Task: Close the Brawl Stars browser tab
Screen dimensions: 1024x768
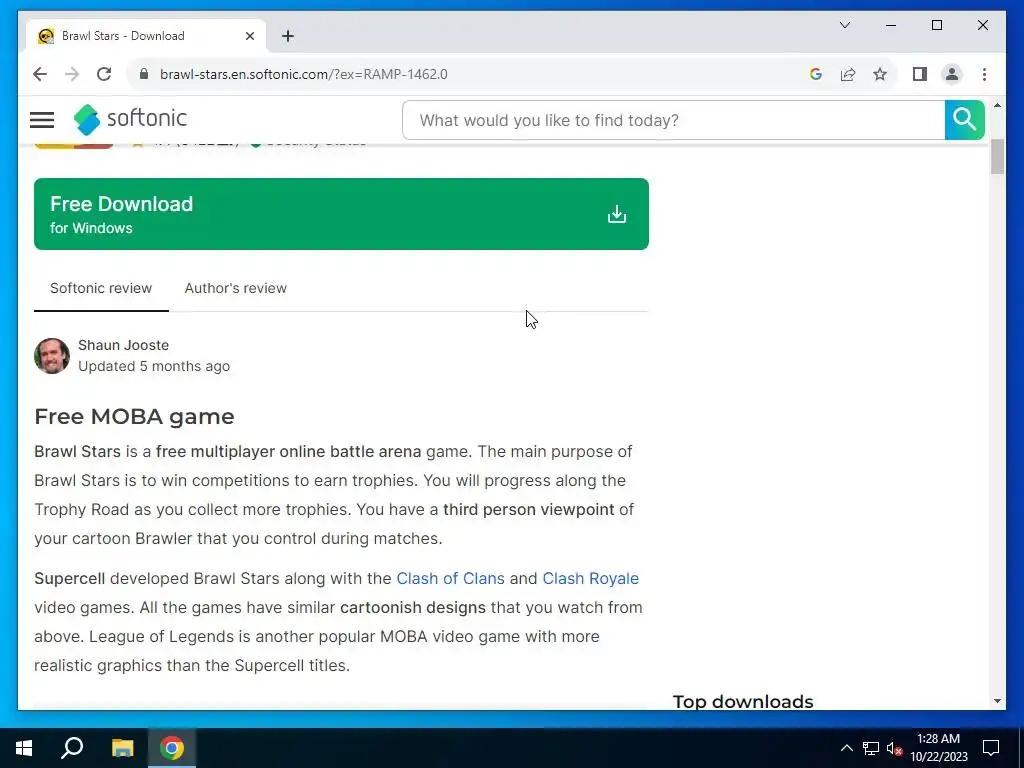Action: tap(249, 36)
